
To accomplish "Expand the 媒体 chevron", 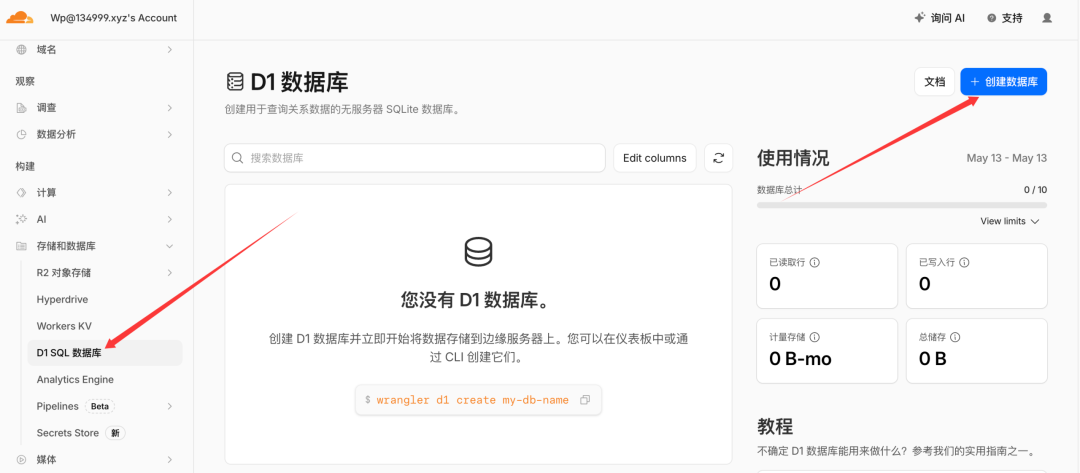I will point(169,459).
